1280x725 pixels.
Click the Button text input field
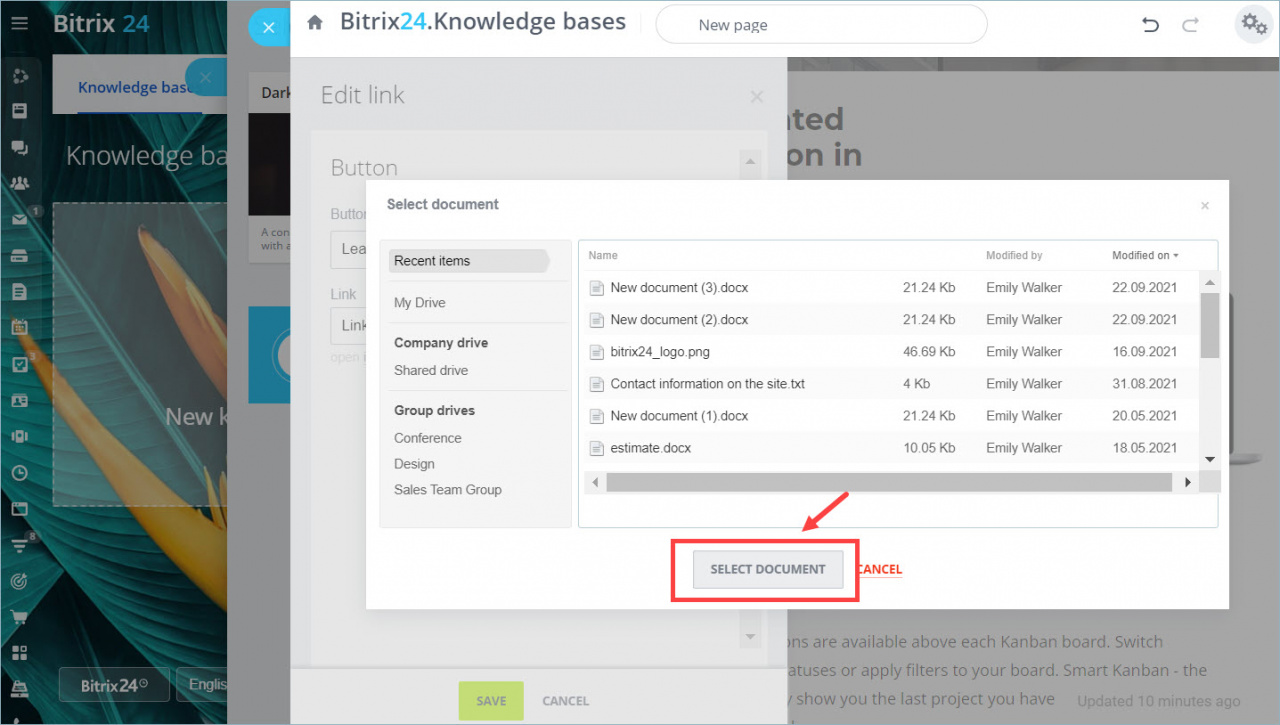348,249
